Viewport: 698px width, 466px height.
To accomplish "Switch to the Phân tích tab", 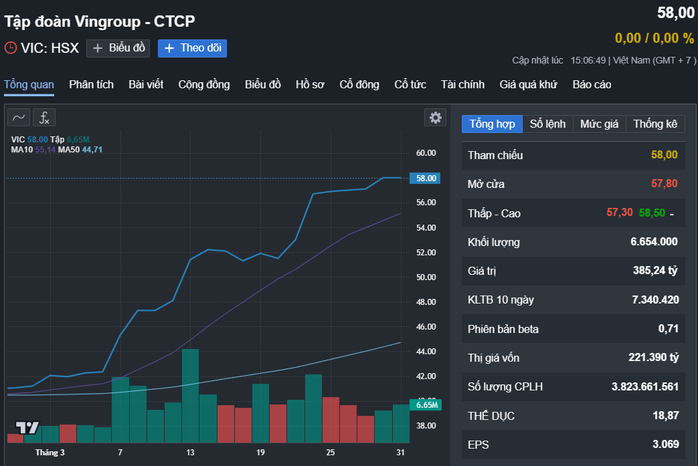I will coord(91,85).
